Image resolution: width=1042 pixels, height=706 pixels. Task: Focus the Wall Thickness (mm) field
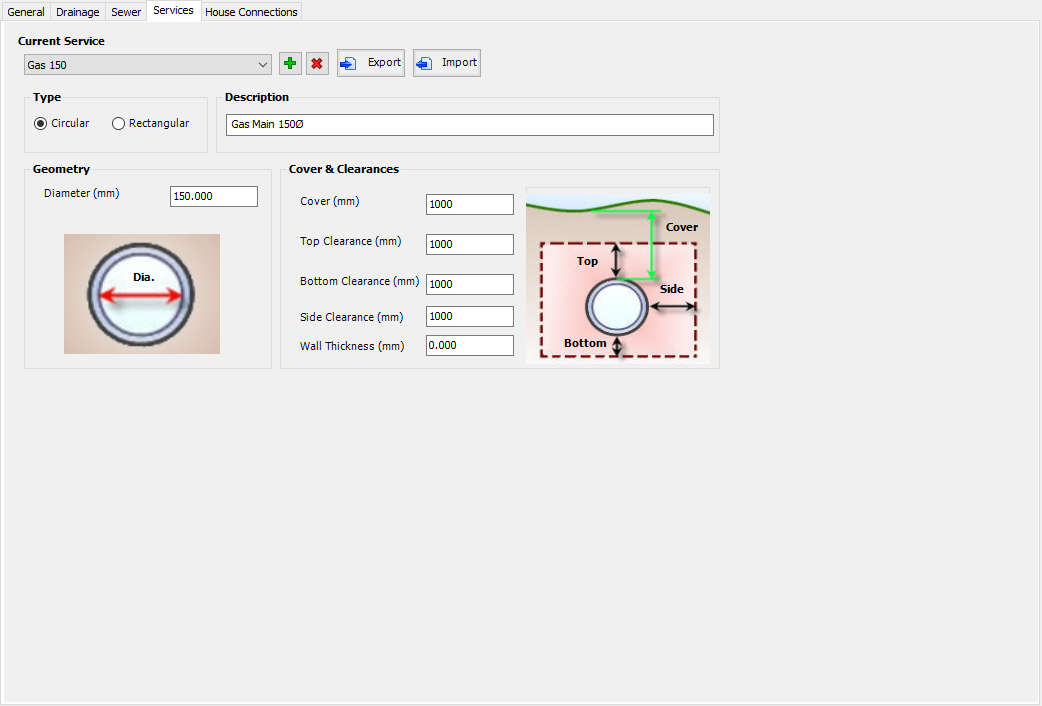[470, 346]
